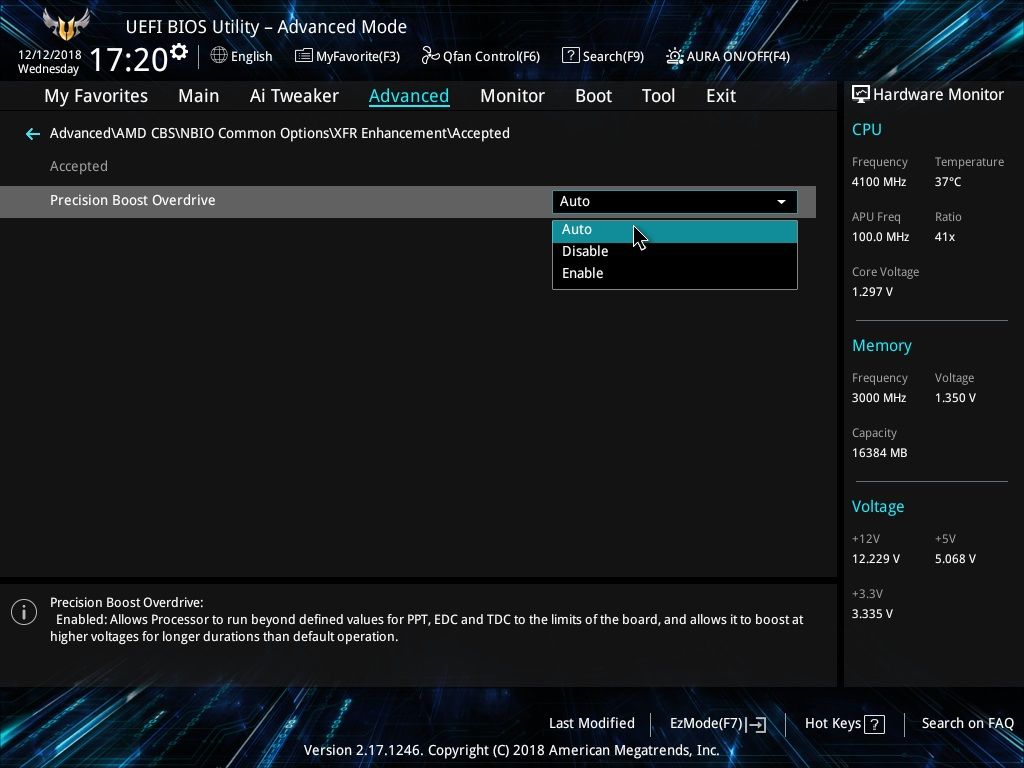The height and width of the screenshot is (768, 1024).
Task: Click the EzMode exit arrow icon
Action: click(756, 724)
